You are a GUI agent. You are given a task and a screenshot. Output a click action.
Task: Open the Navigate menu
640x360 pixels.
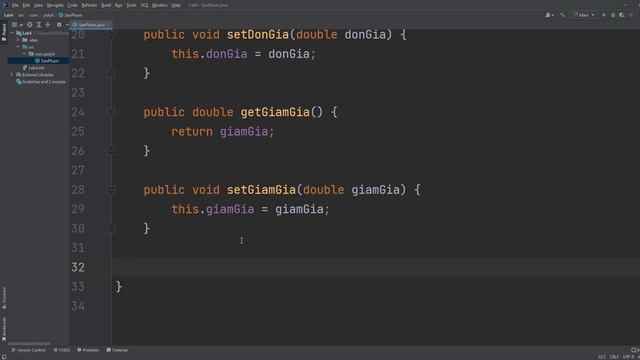tap(55, 5)
